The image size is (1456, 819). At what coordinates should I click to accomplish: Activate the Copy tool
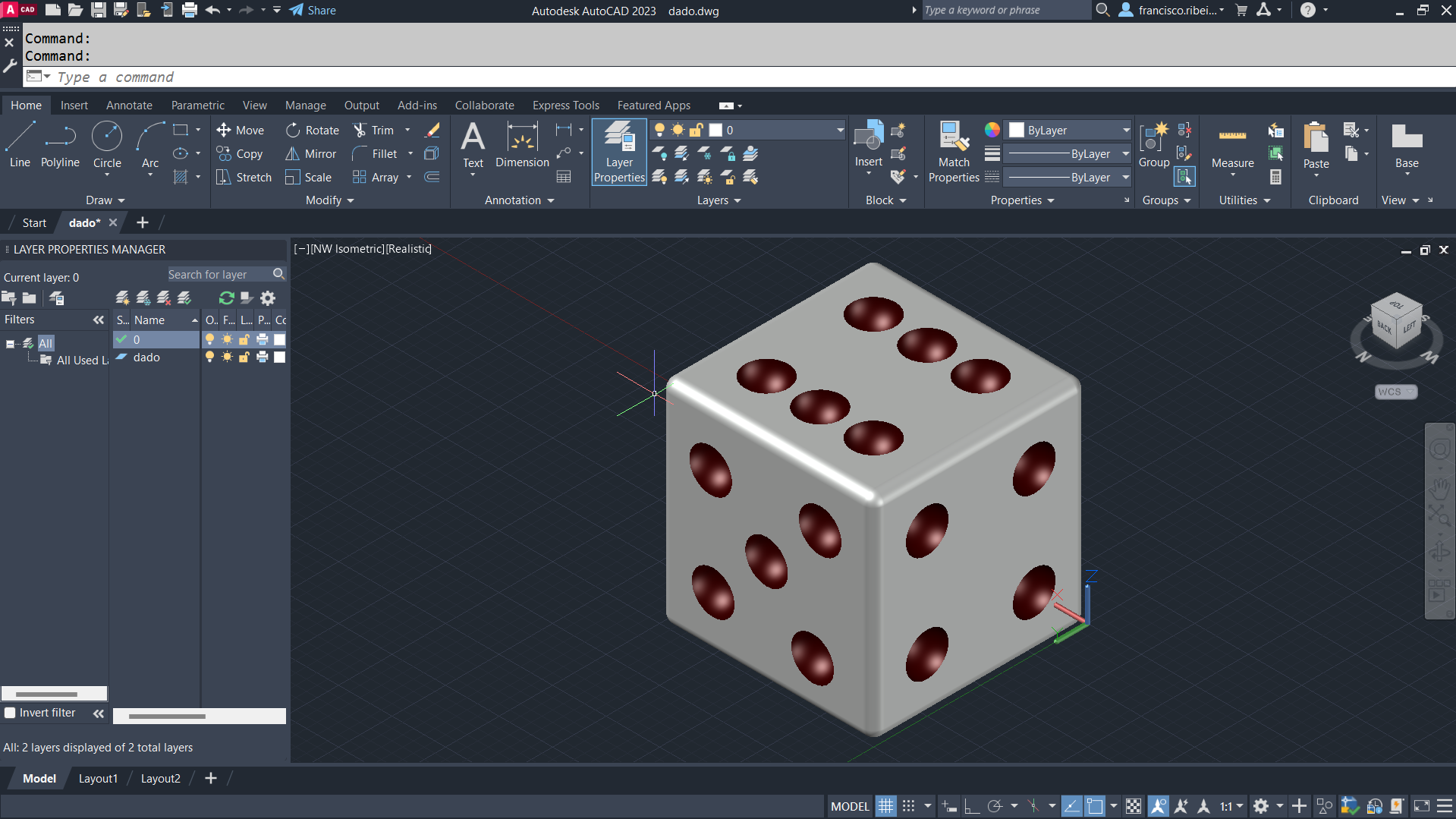tap(240, 154)
